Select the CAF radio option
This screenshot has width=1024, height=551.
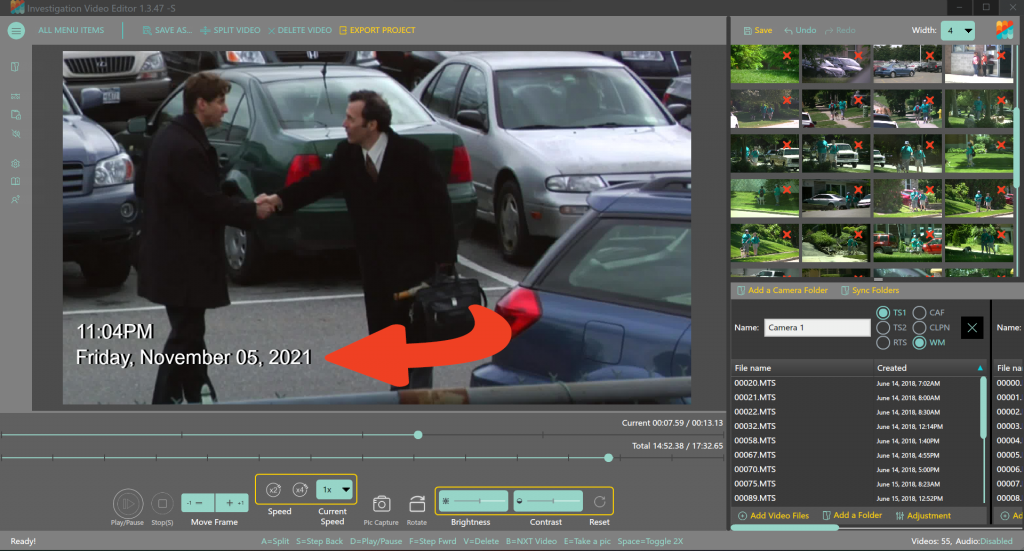point(921,312)
